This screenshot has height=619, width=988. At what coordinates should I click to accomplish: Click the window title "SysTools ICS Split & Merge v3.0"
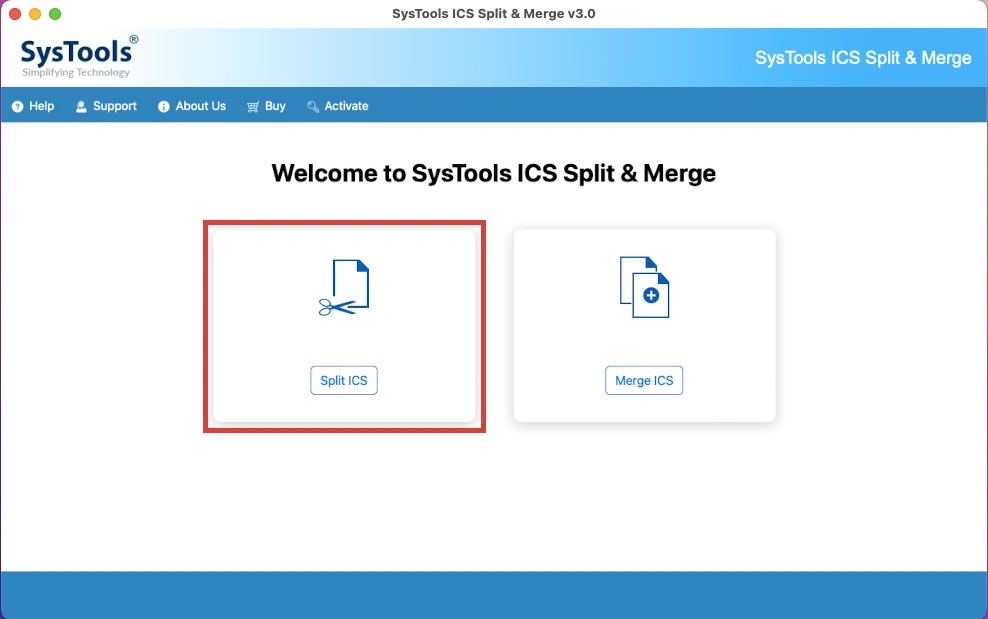coord(493,13)
